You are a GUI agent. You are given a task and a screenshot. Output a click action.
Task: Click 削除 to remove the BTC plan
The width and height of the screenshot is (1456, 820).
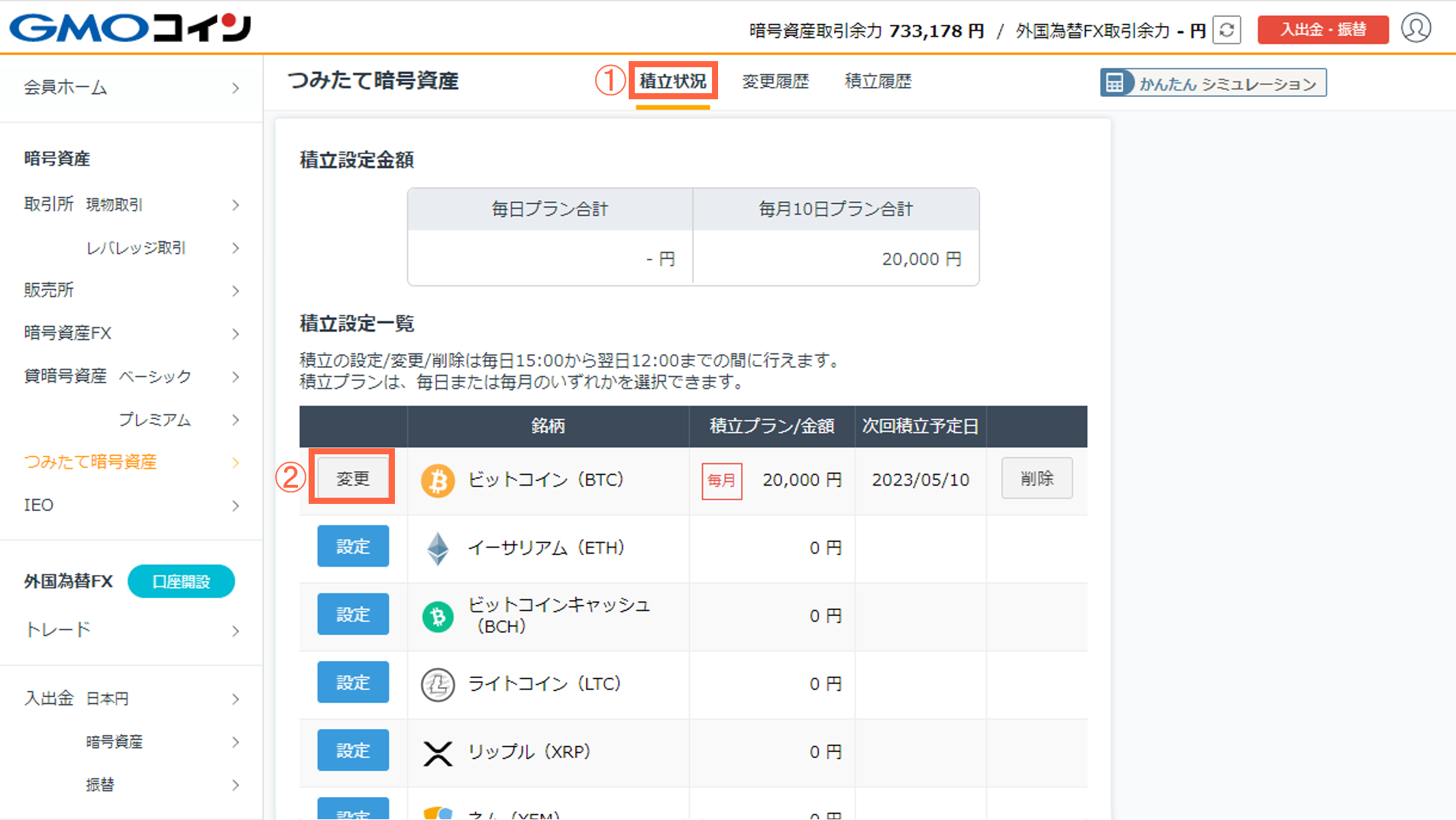[1037, 478]
